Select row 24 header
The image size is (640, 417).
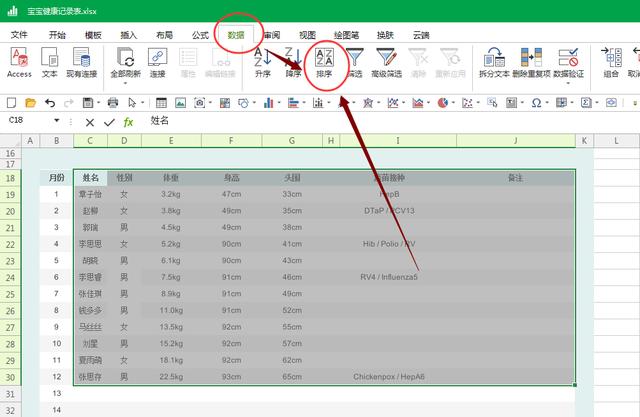point(10,278)
